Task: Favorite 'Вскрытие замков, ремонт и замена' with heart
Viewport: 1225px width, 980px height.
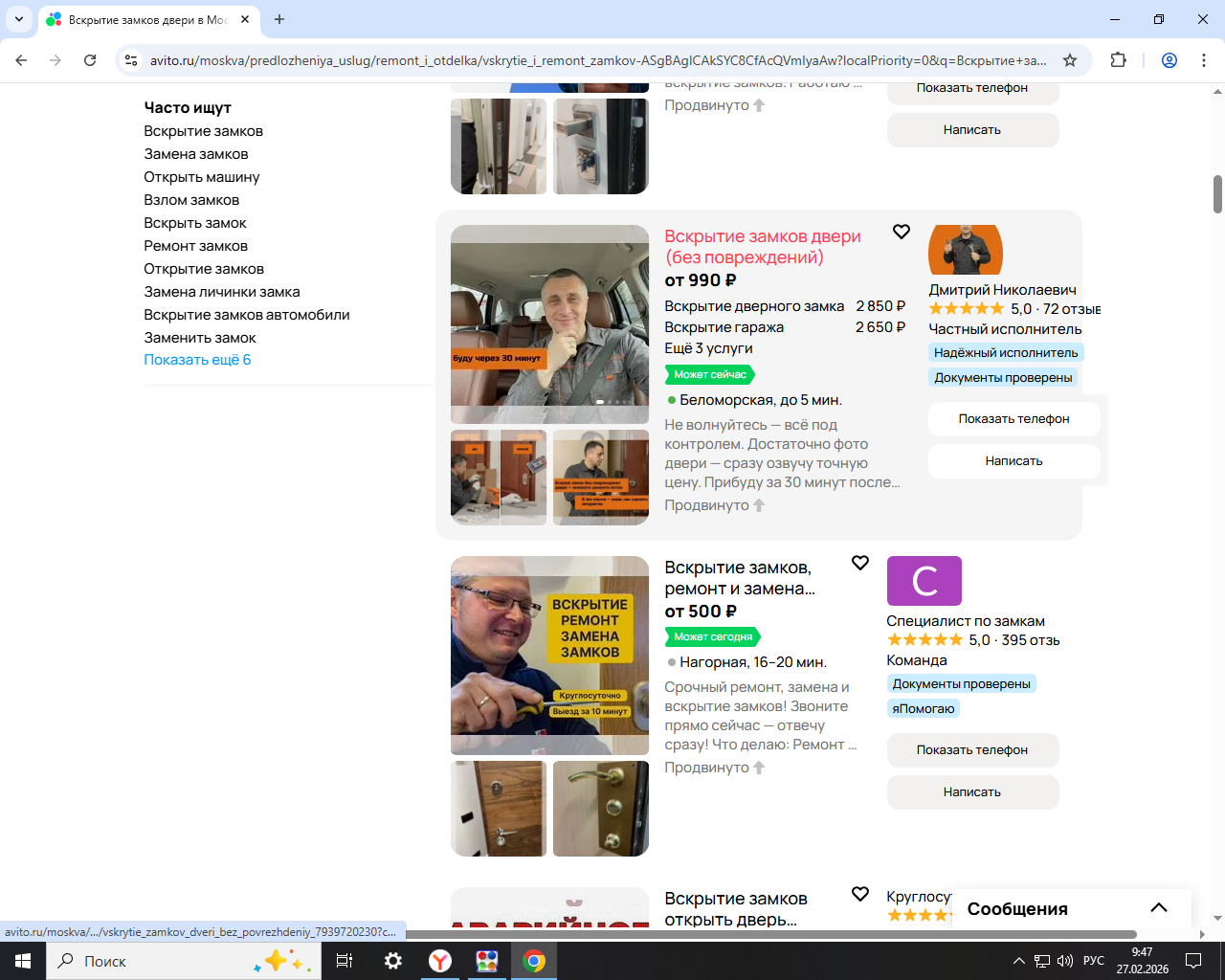Action: 860,563
